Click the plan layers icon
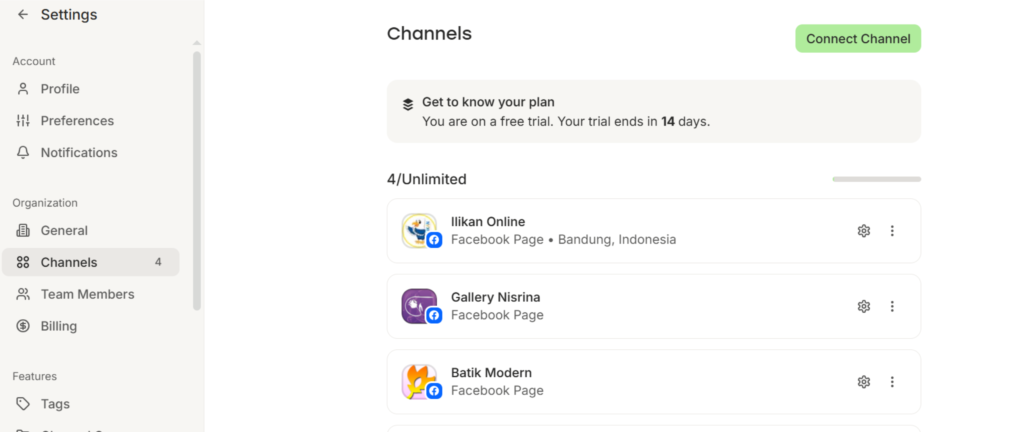This screenshot has width=1024, height=432. (x=408, y=104)
